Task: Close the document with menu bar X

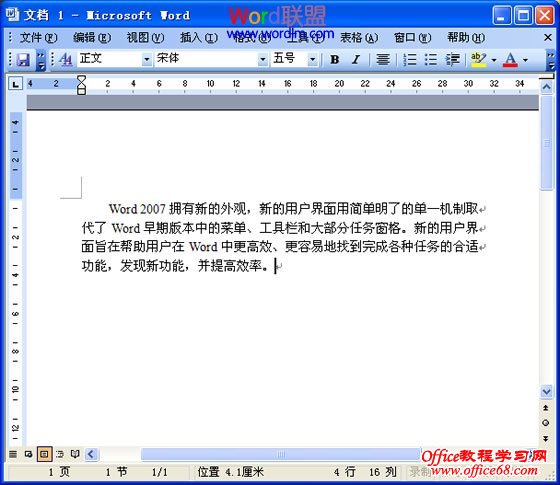Action: 548,37
